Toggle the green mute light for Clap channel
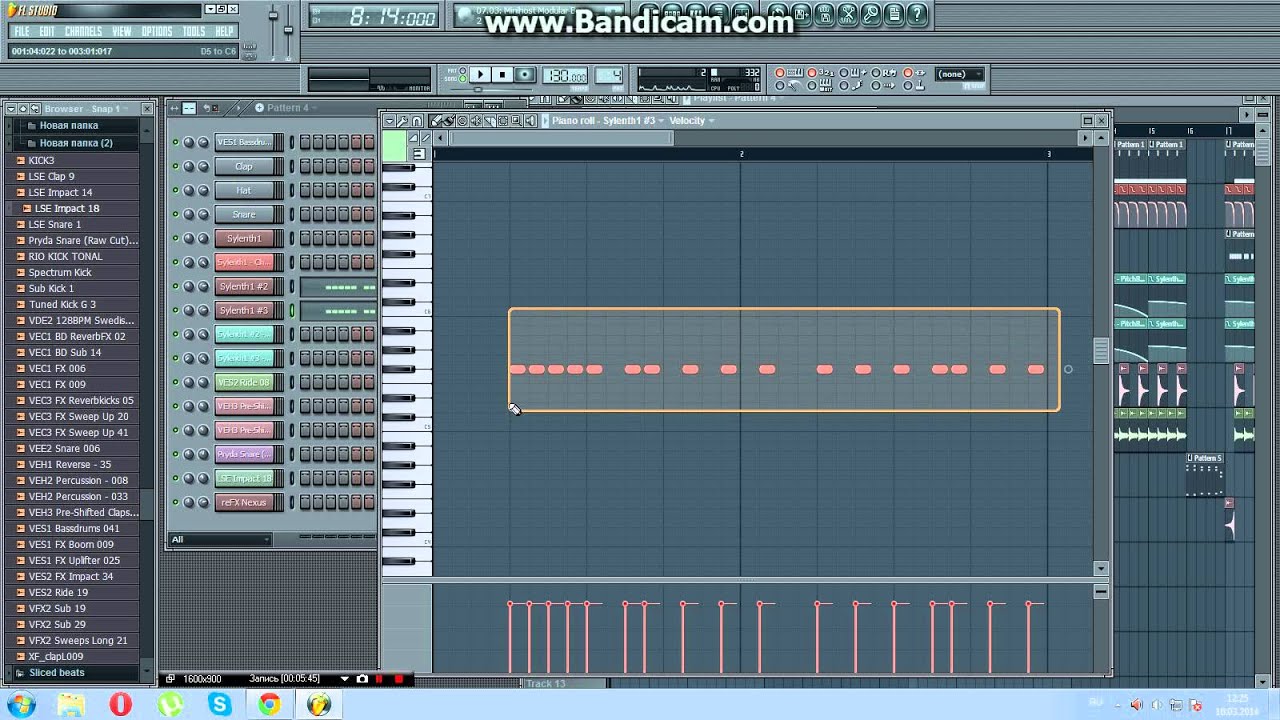1280x720 pixels. [175, 167]
